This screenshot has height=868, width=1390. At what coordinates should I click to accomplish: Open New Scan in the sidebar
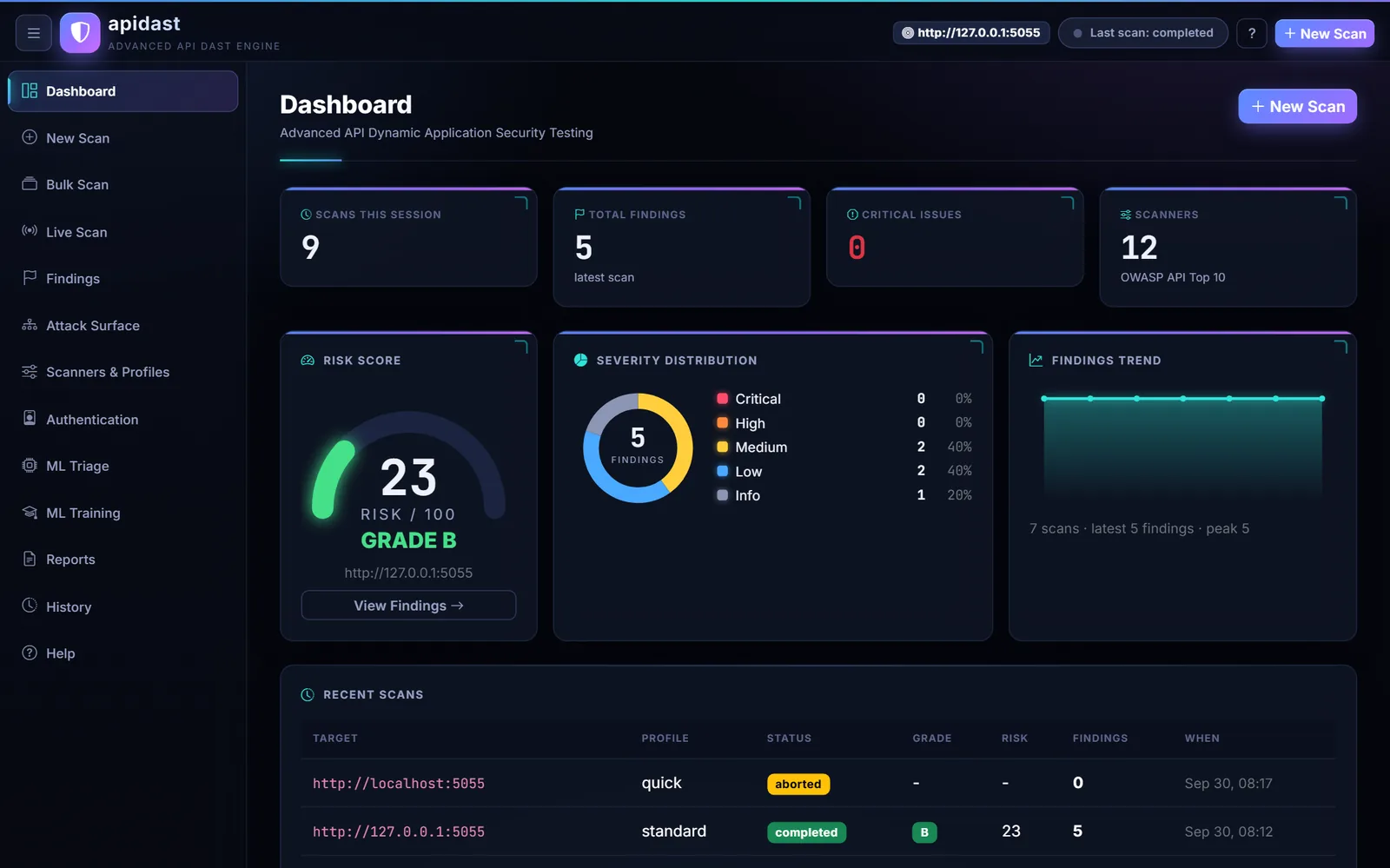click(x=122, y=138)
